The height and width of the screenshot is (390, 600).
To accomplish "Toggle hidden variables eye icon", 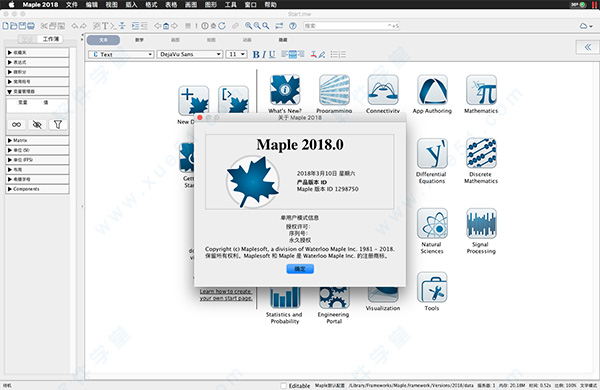I will point(37,124).
